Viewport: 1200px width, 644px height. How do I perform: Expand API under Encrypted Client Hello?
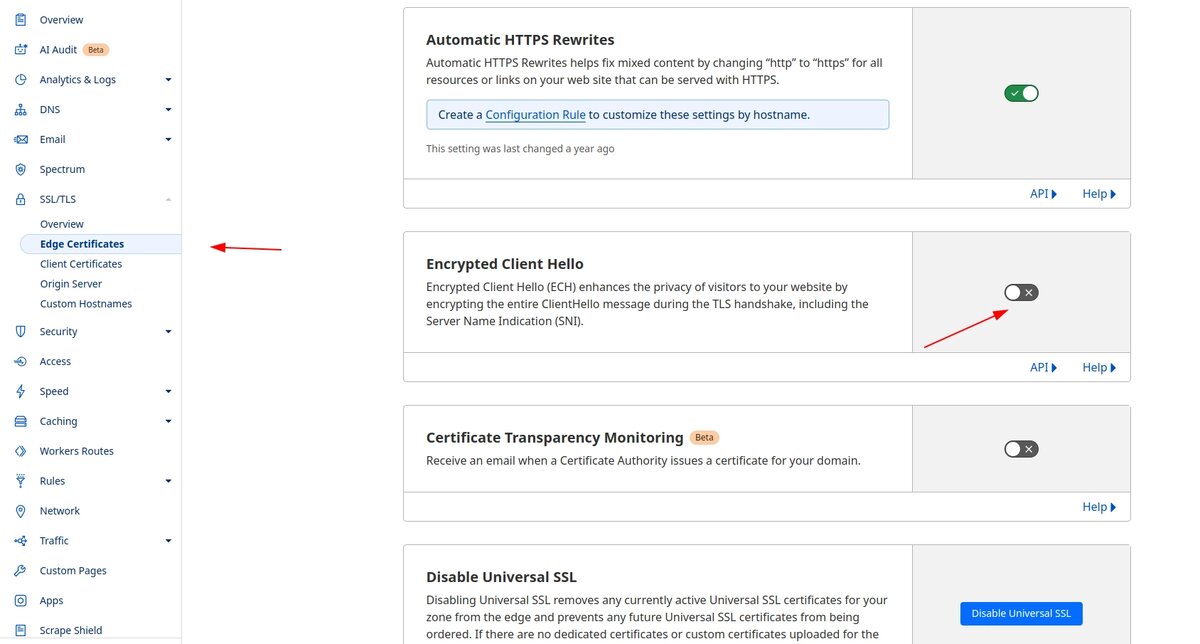tap(1043, 368)
